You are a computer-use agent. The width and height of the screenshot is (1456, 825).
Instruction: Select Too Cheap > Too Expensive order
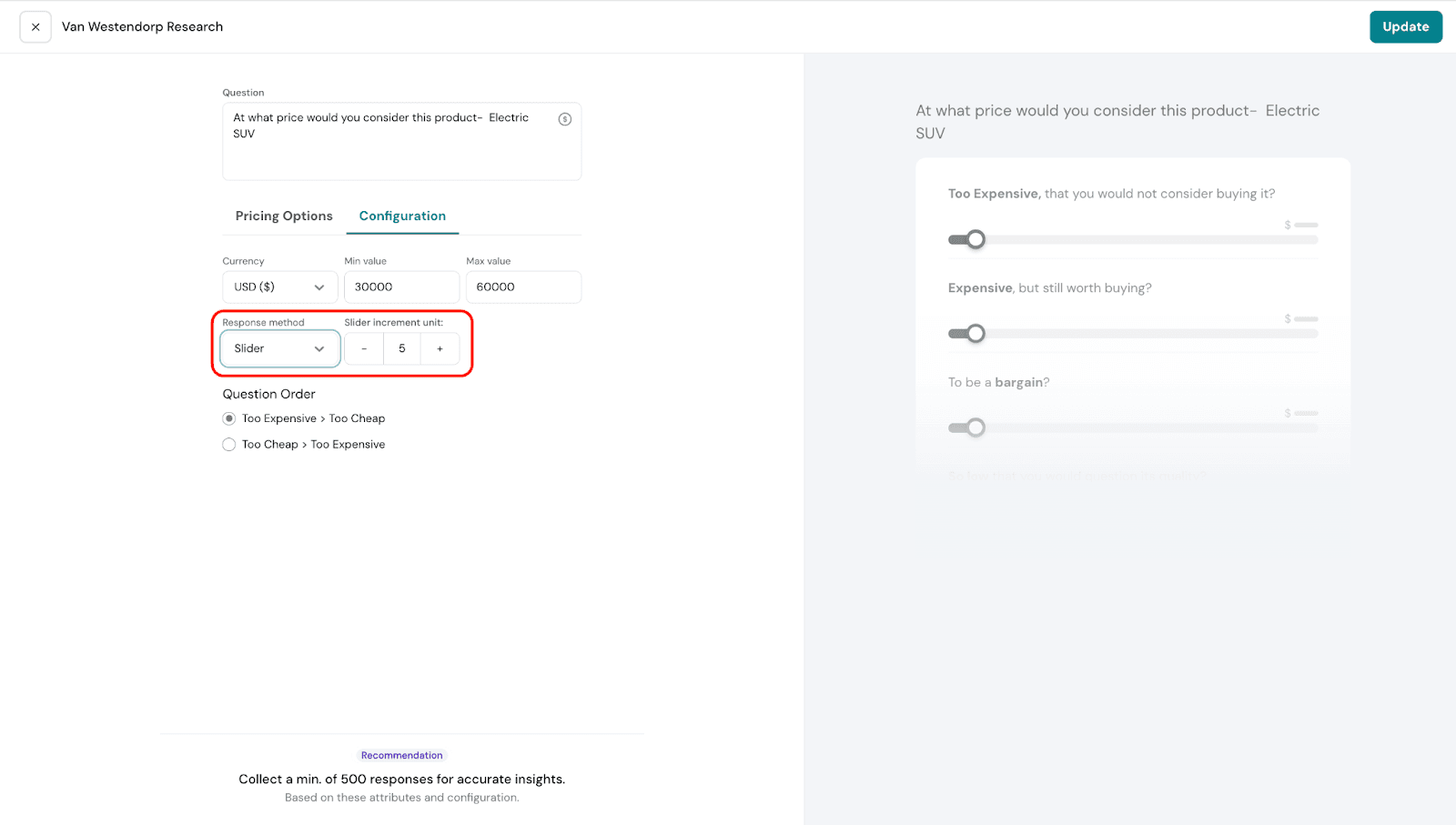(229, 445)
